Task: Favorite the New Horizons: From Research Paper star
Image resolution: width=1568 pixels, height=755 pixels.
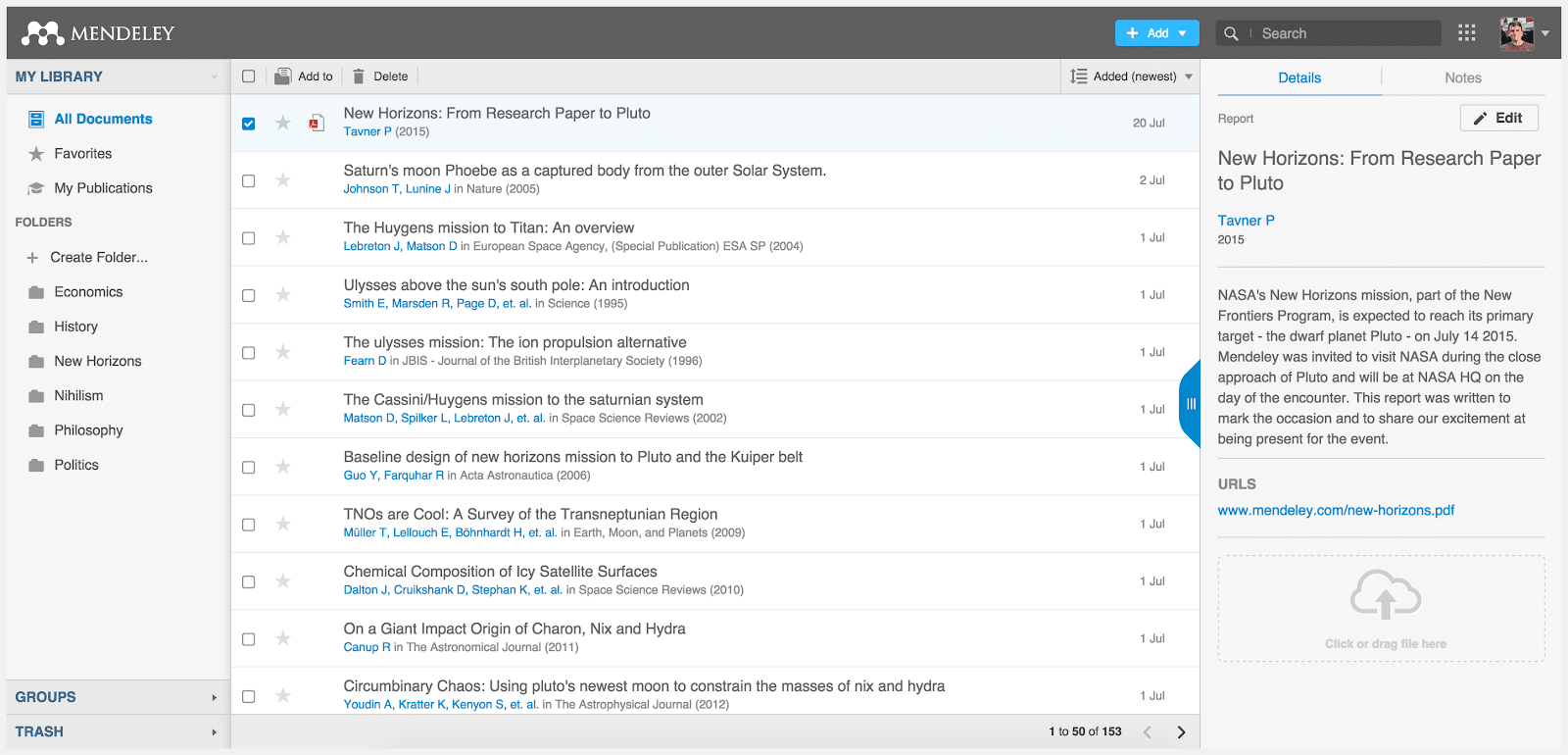Action: (283, 123)
